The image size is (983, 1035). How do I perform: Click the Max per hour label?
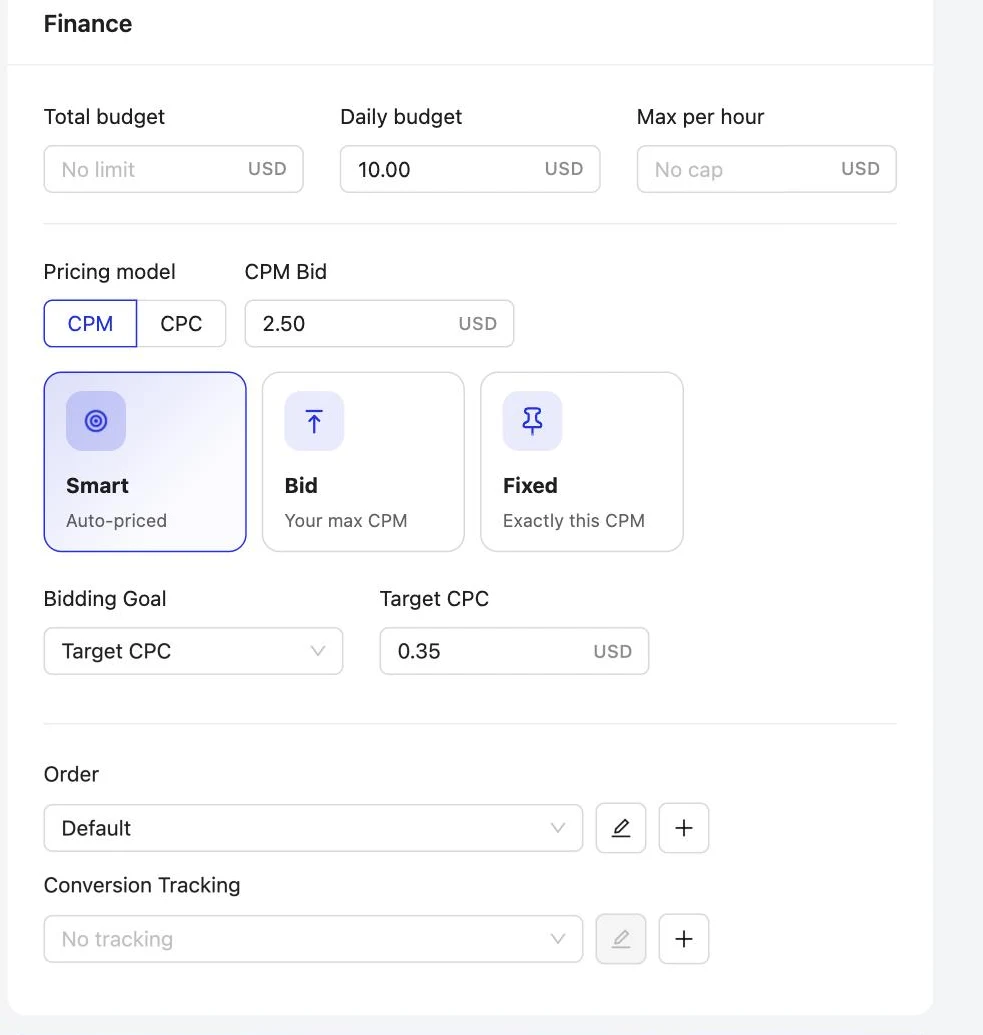700,117
